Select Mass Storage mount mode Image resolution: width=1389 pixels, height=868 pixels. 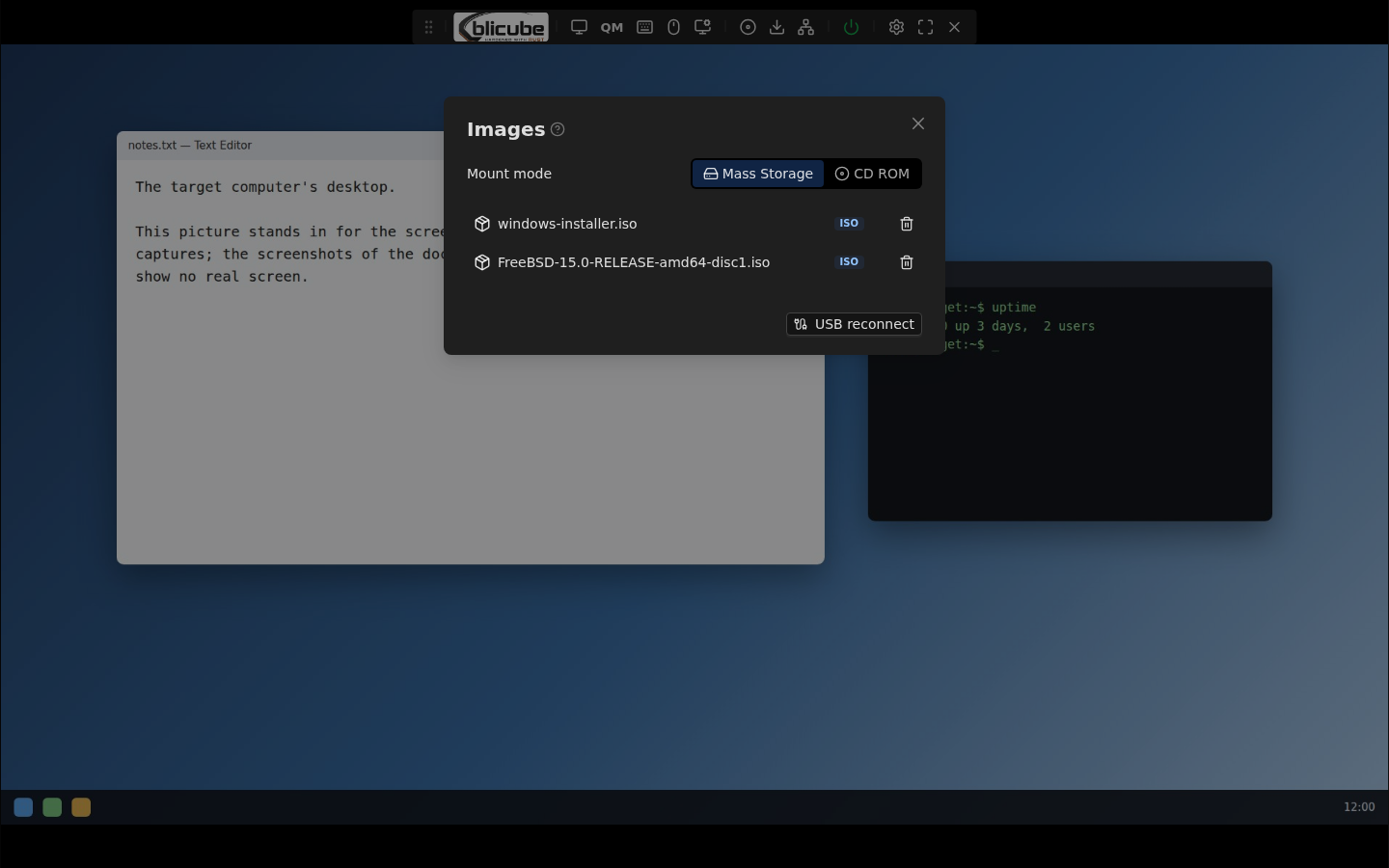pos(758,174)
